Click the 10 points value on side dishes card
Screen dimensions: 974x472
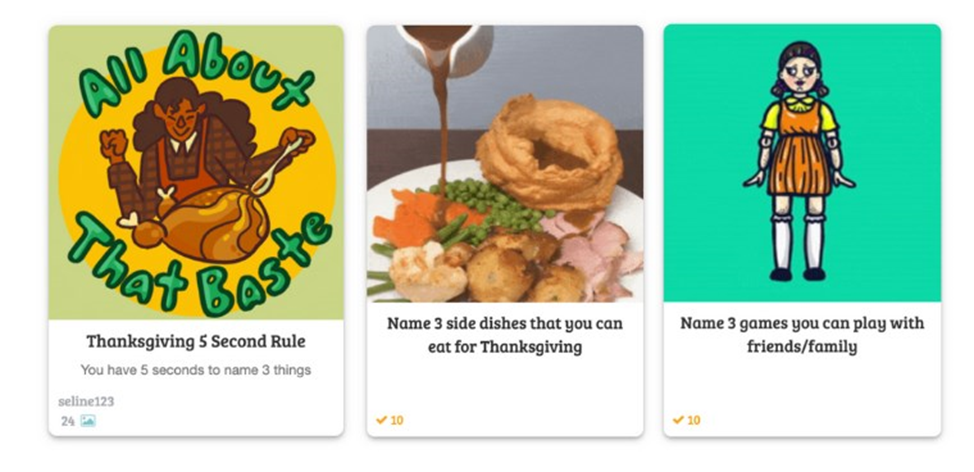[397, 420]
